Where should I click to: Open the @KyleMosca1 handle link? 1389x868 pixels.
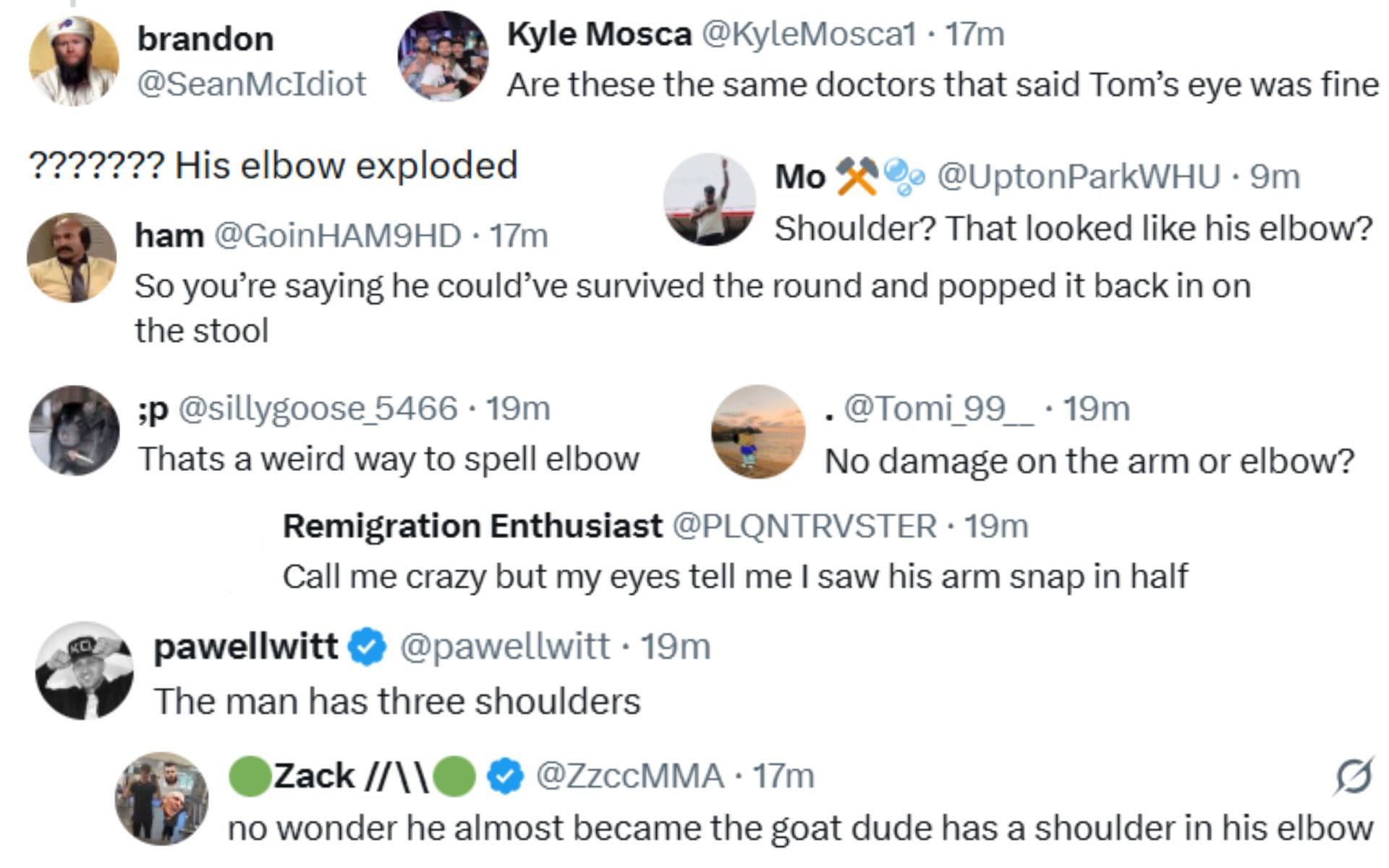pyautogui.click(x=809, y=34)
